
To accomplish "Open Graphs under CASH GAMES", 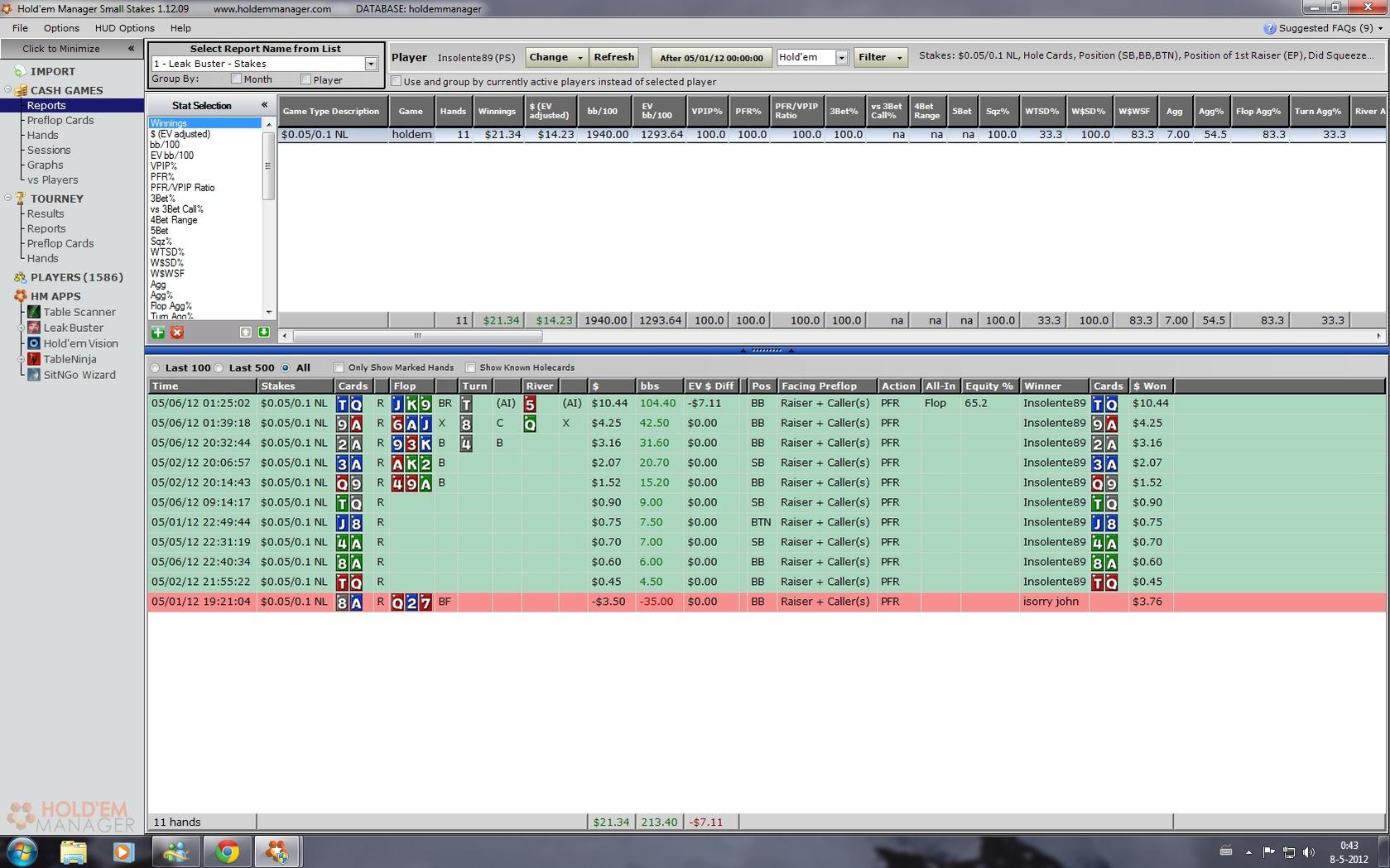I will pos(45,165).
